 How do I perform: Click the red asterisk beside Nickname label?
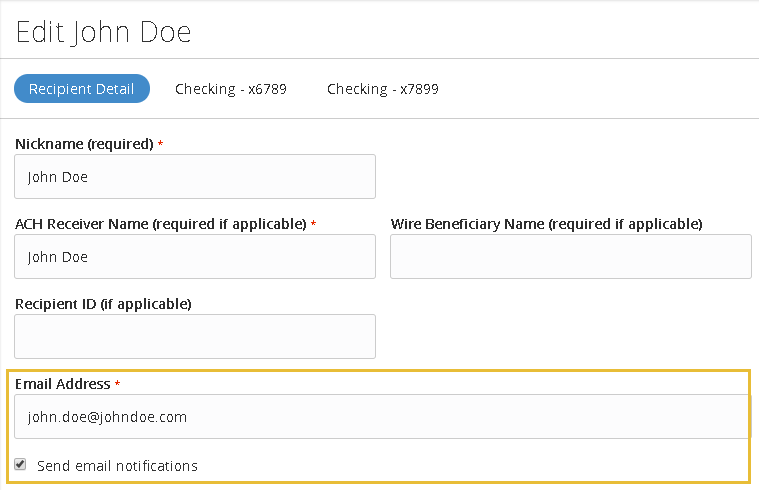coord(161,145)
